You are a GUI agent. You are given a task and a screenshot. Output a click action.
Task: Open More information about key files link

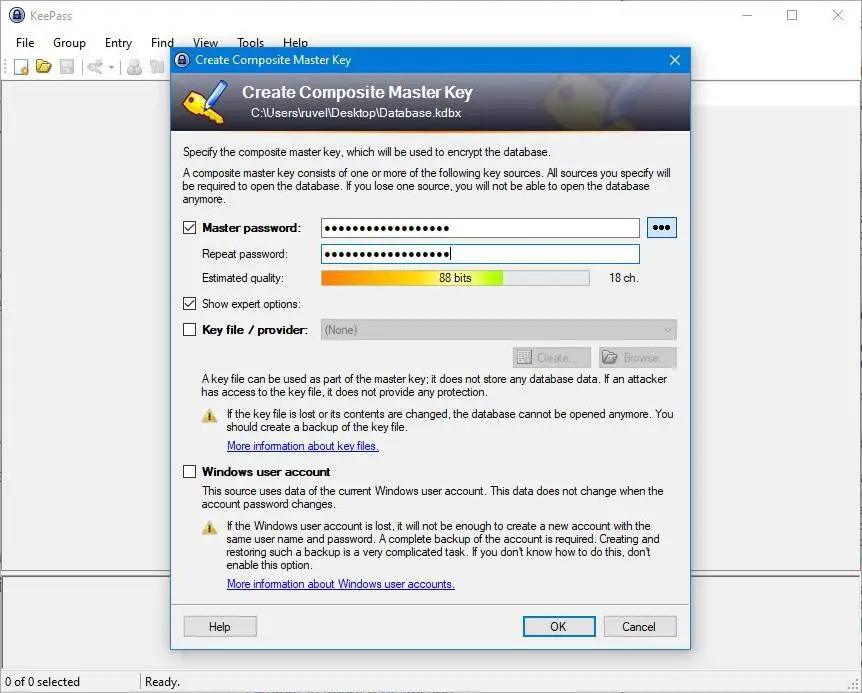click(303, 446)
